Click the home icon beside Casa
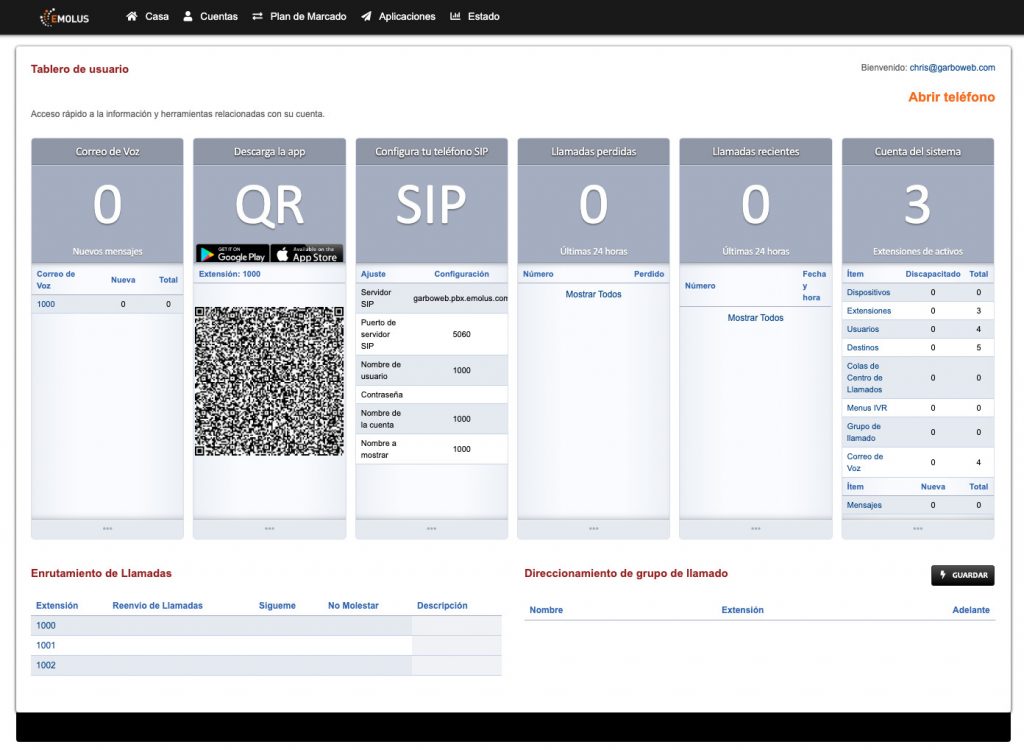This screenshot has height=750, width=1024. [132, 16]
